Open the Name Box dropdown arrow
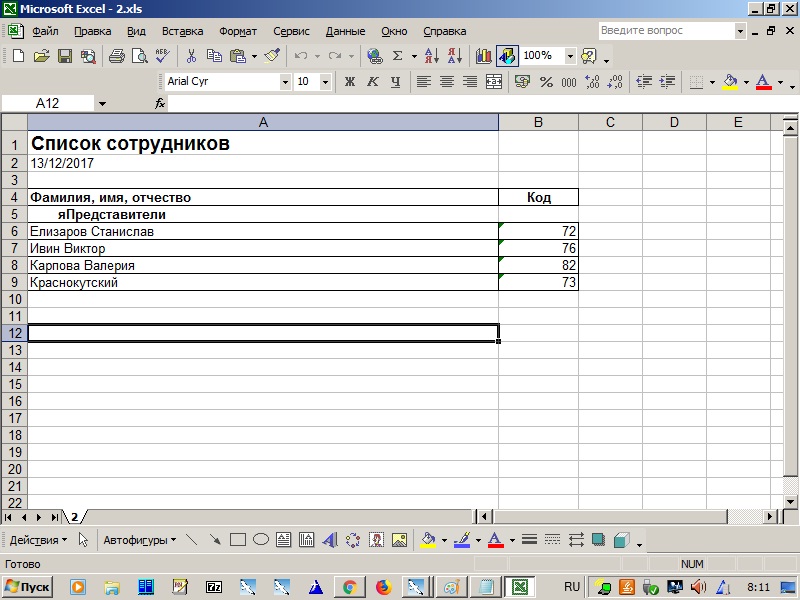The image size is (800, 600). (102, 103)
